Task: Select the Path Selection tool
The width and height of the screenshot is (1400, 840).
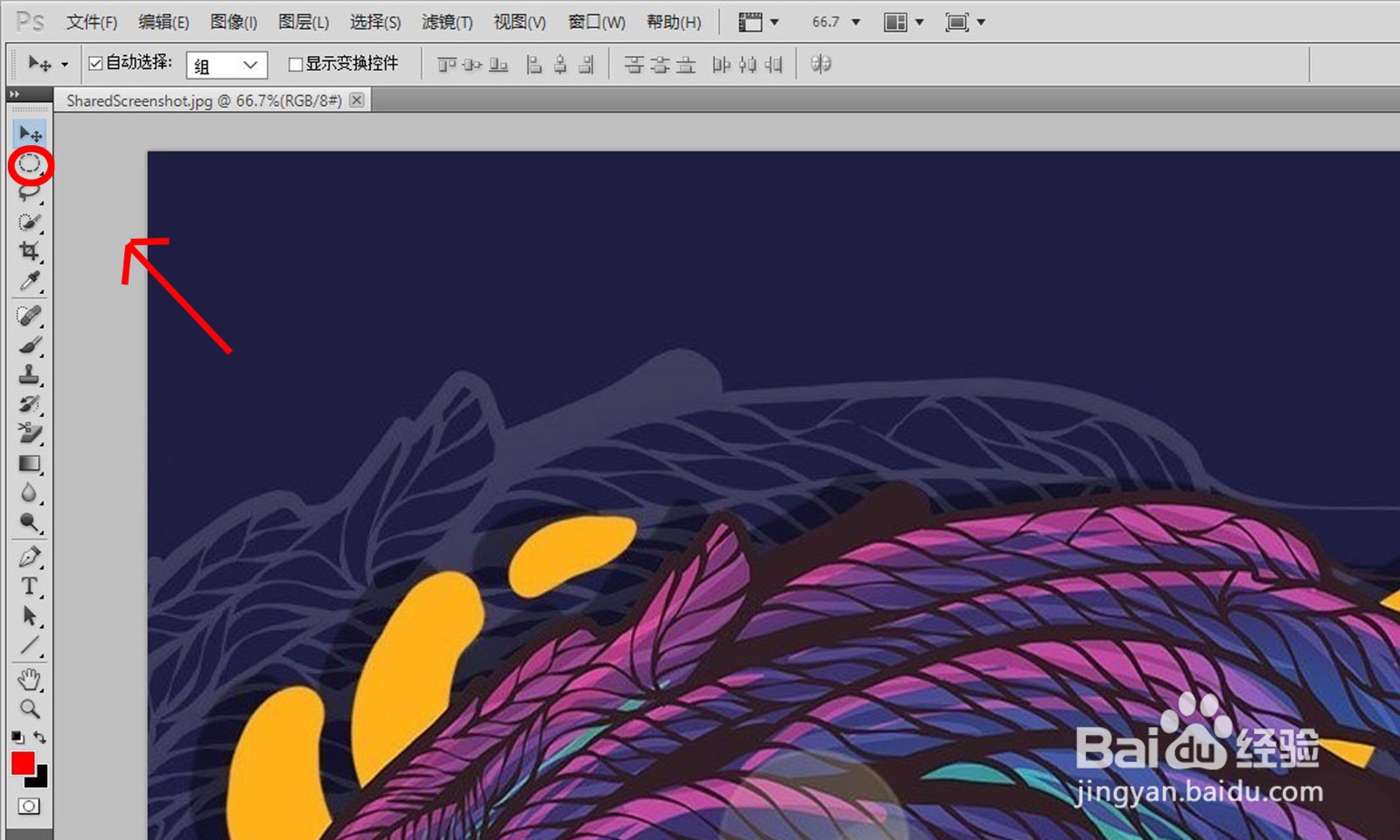Action: [x=30, y=616]
